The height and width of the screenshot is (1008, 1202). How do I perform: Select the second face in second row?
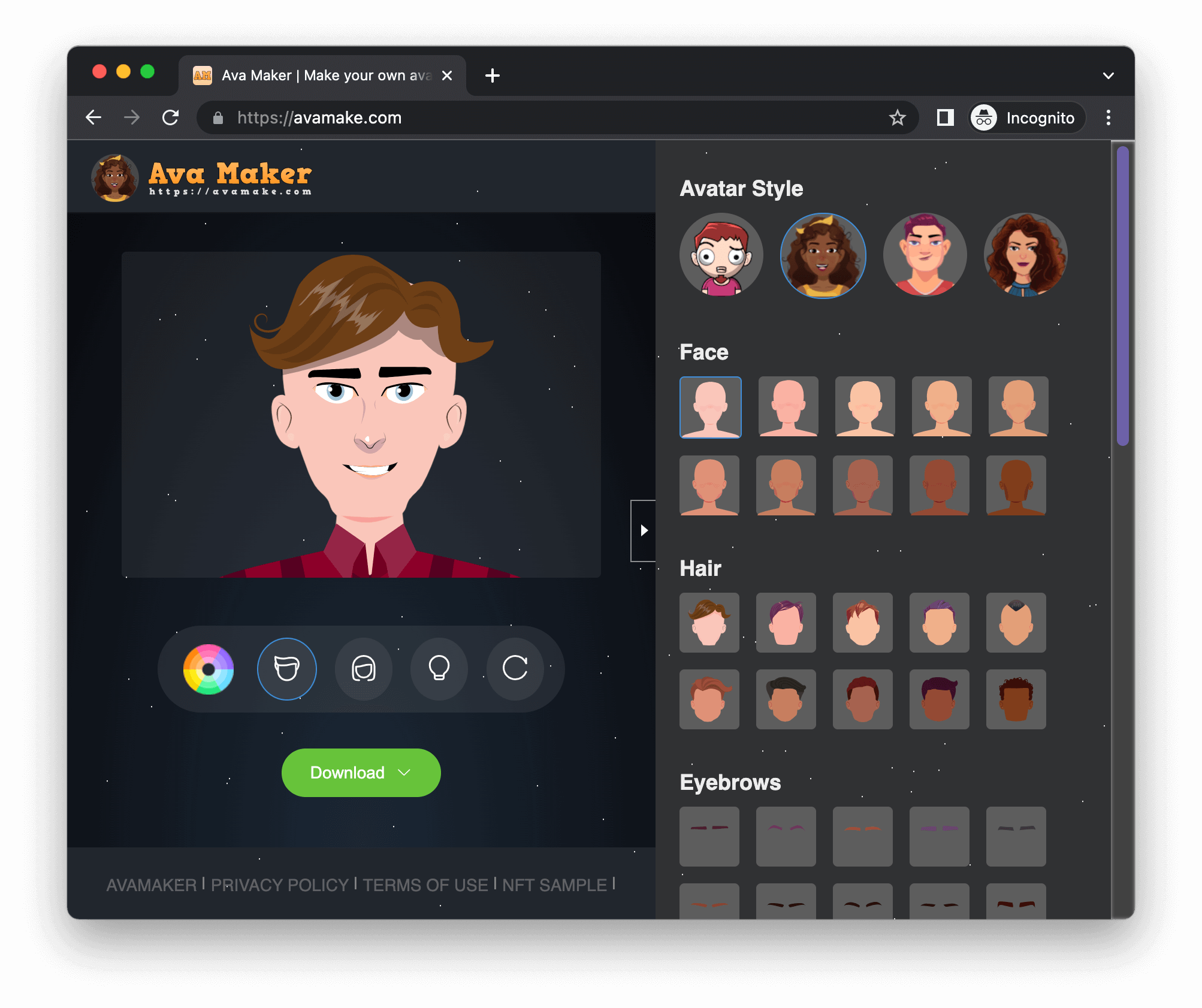(x=786, y=485)
